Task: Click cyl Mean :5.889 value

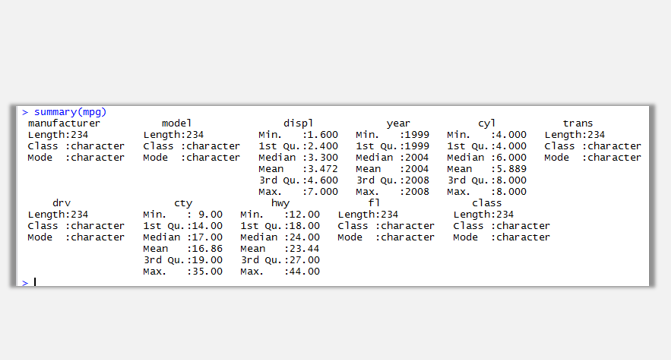Action: (487, 169)
